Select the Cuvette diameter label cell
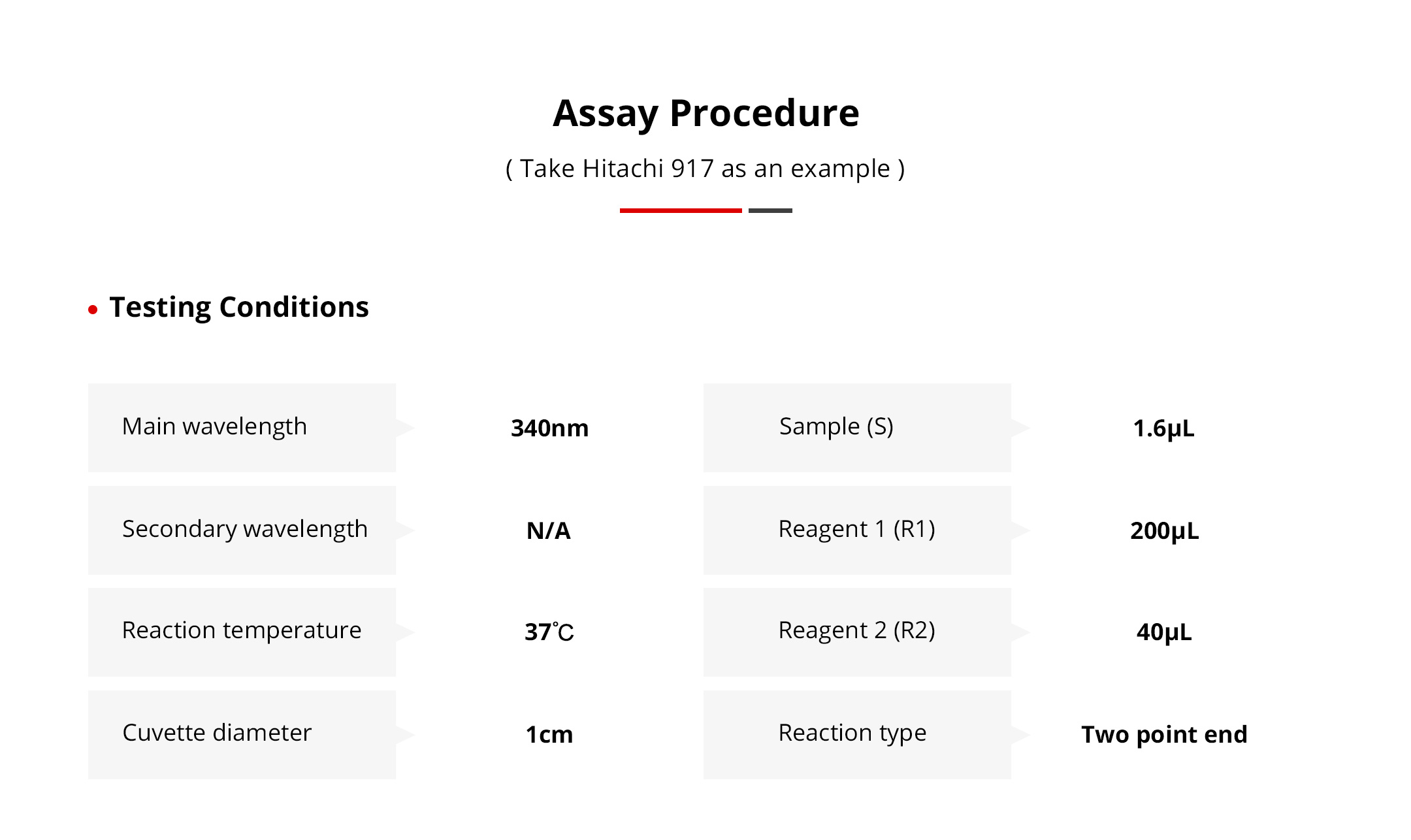This screenshot has width=1411, height=840. [242, 734]
